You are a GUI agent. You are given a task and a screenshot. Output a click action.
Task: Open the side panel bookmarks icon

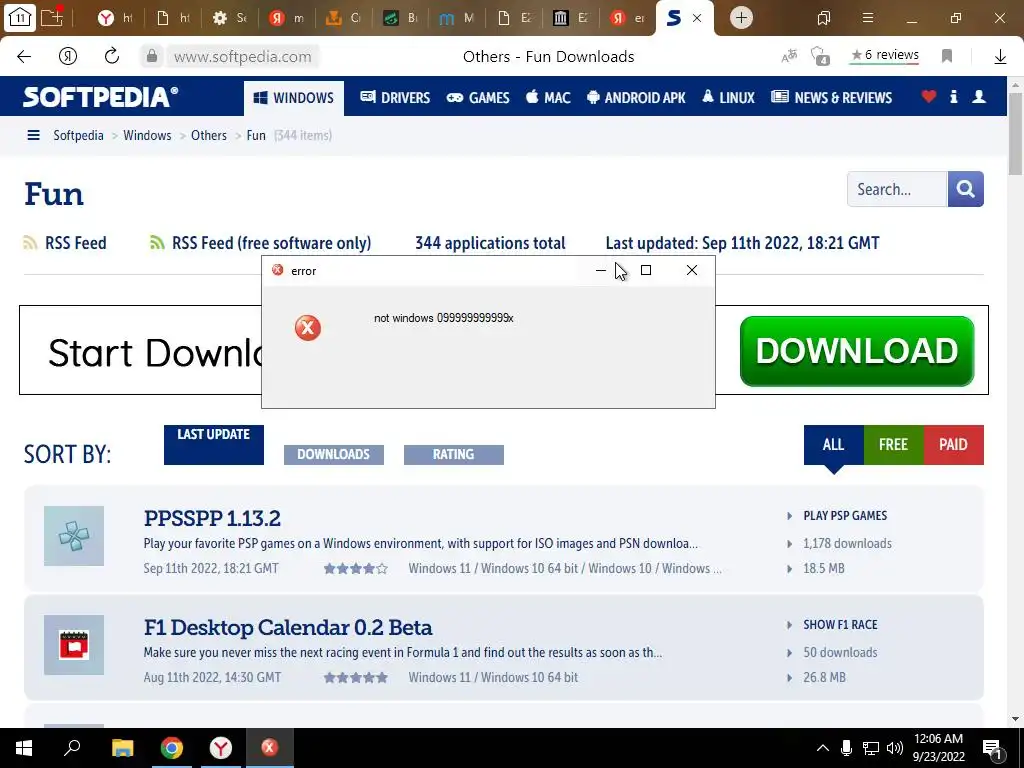(x=824, y=18)
